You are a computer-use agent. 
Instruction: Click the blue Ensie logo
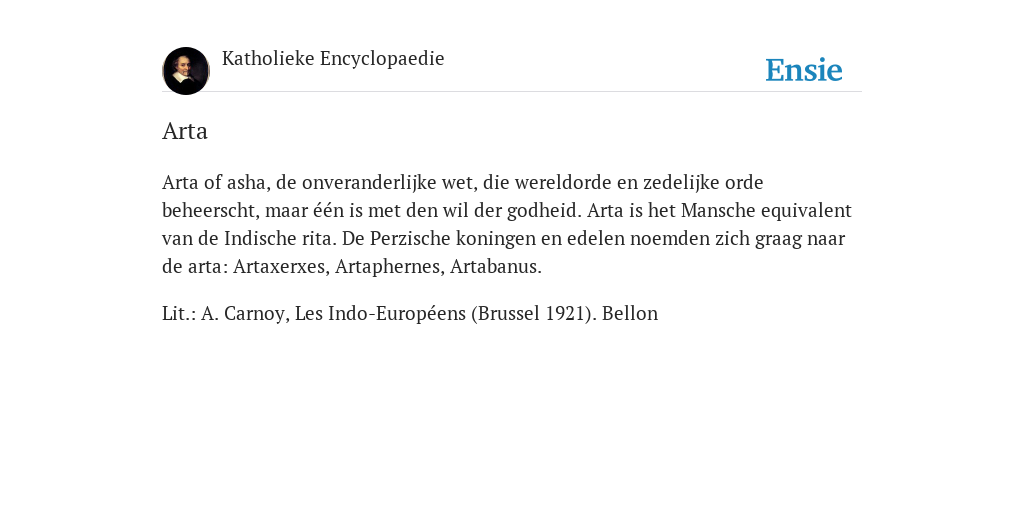pos(804,70)
